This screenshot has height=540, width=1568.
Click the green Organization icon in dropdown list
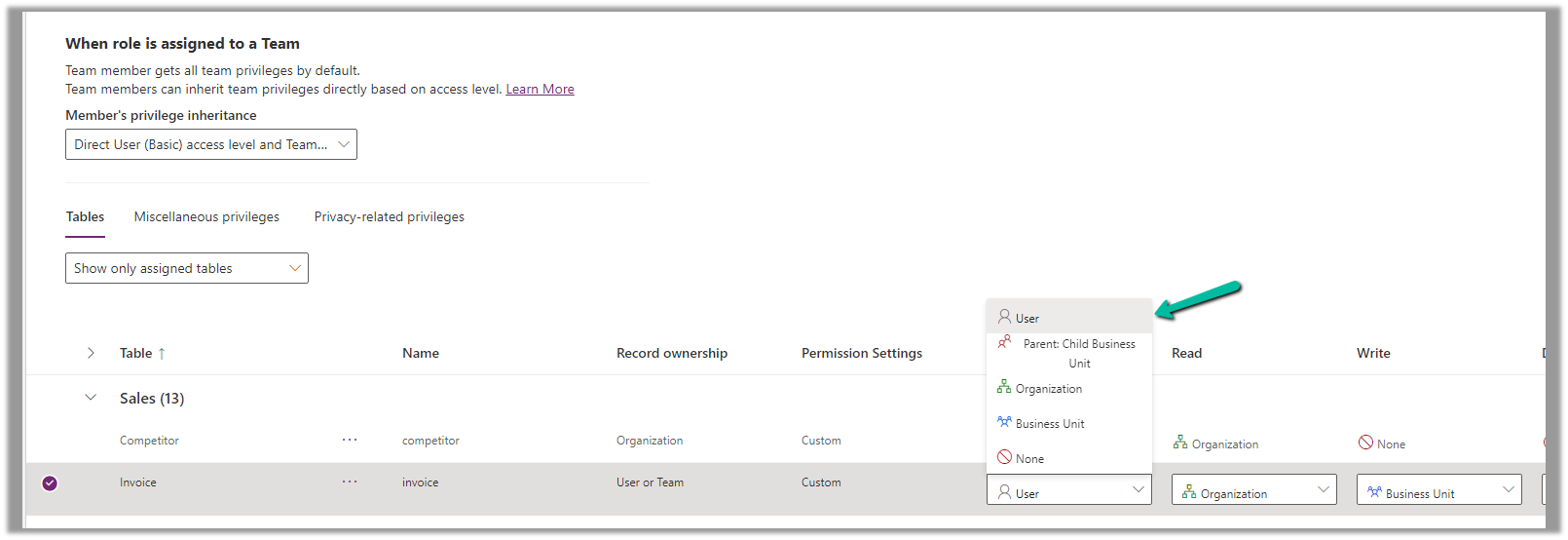[x=1004, y=387]
